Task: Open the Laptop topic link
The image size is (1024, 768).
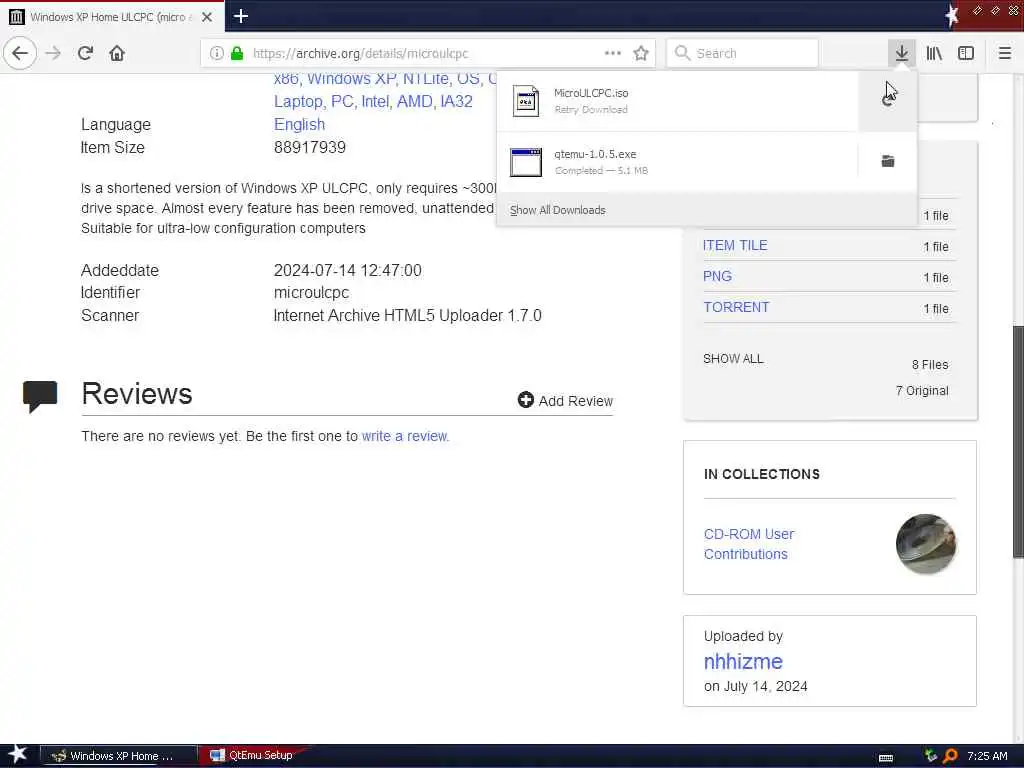Action: coord(298,102)
